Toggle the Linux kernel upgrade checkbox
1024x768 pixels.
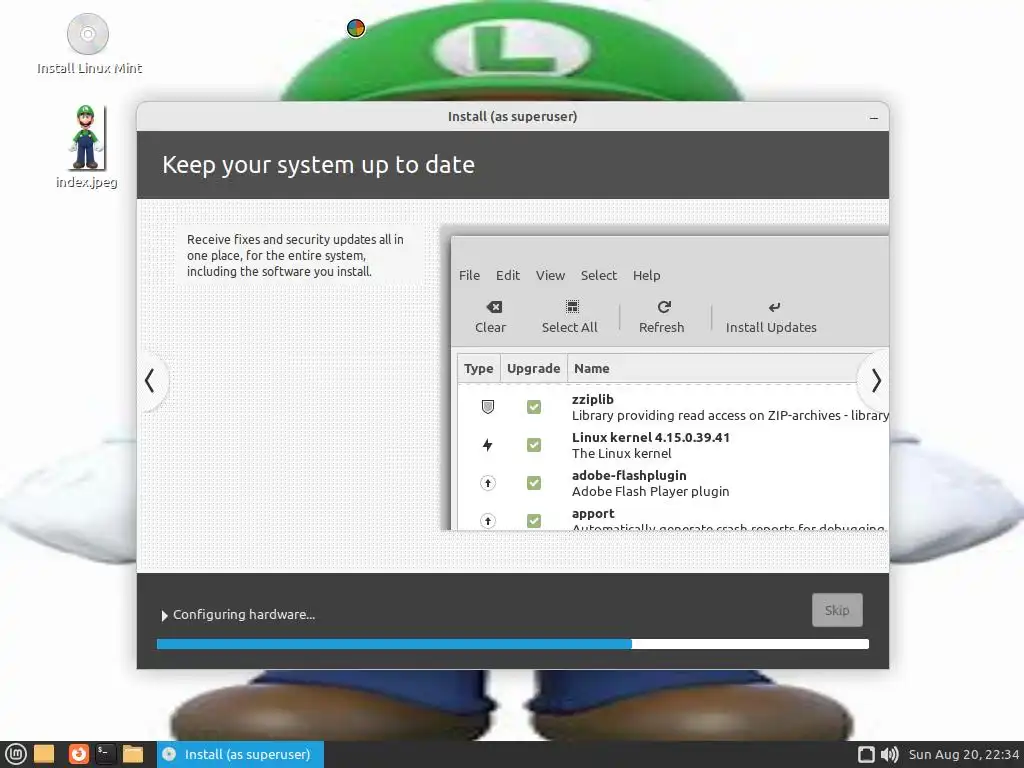click(x=534, y=445)
